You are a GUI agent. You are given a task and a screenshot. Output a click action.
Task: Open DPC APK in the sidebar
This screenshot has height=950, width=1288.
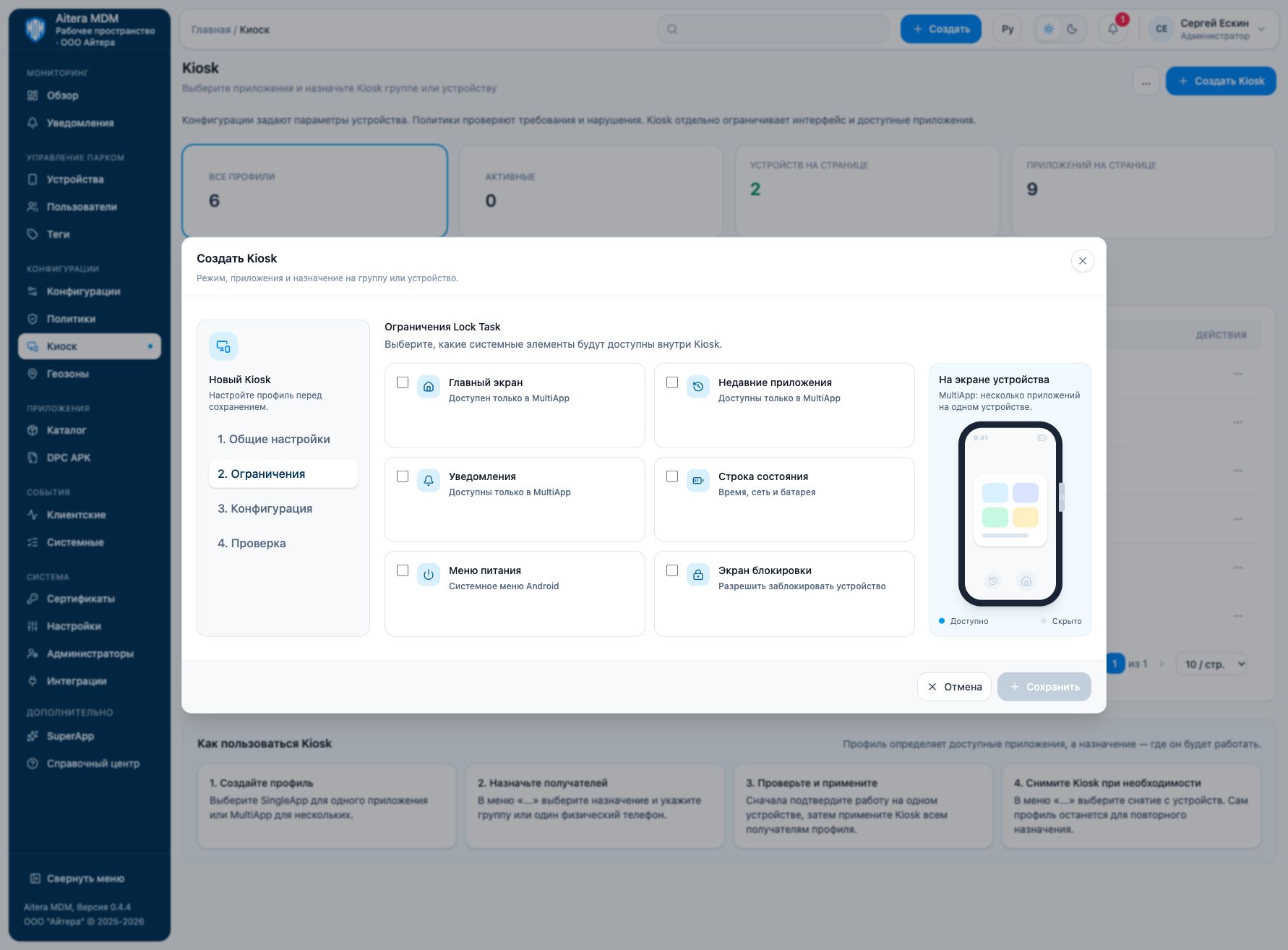point(90,458)
